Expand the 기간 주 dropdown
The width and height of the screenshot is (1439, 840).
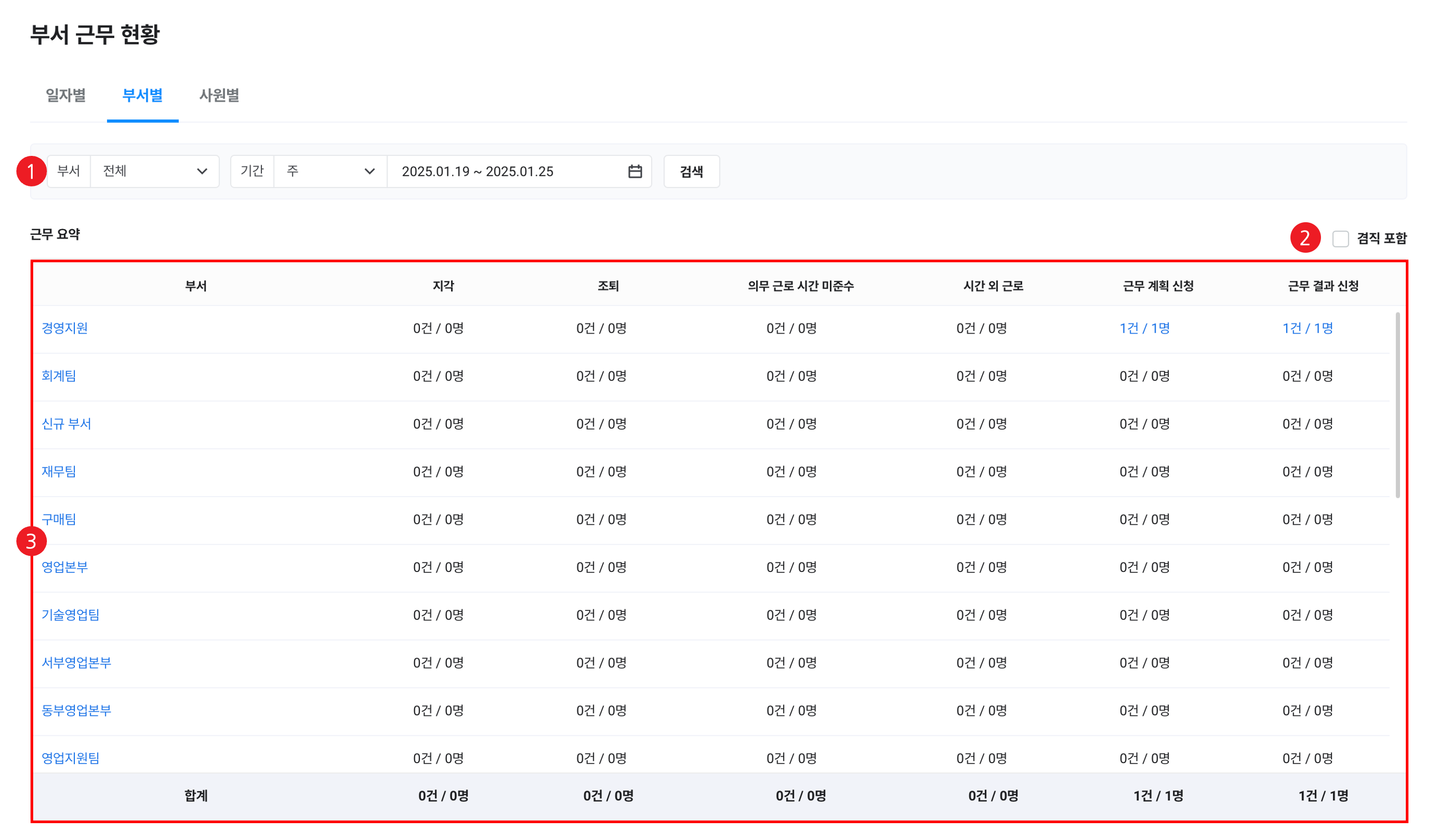[x=330, y=171]
